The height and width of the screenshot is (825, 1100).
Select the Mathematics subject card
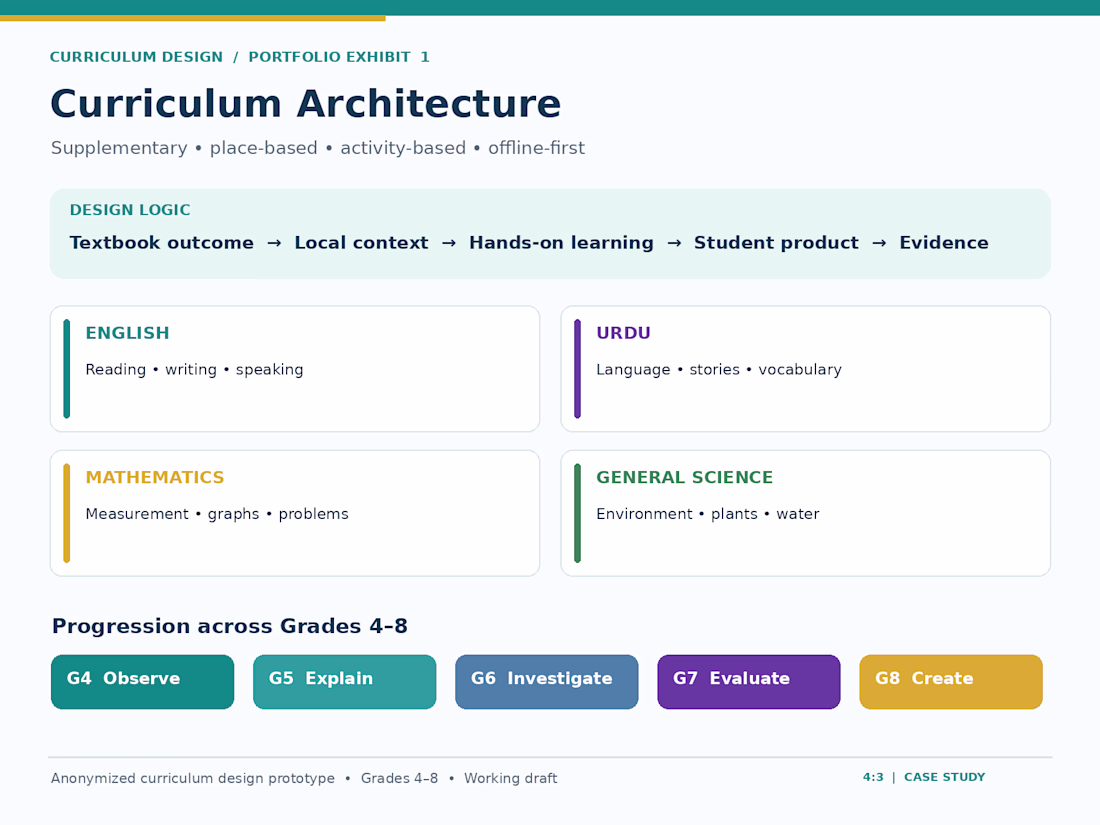pos(295,514)
